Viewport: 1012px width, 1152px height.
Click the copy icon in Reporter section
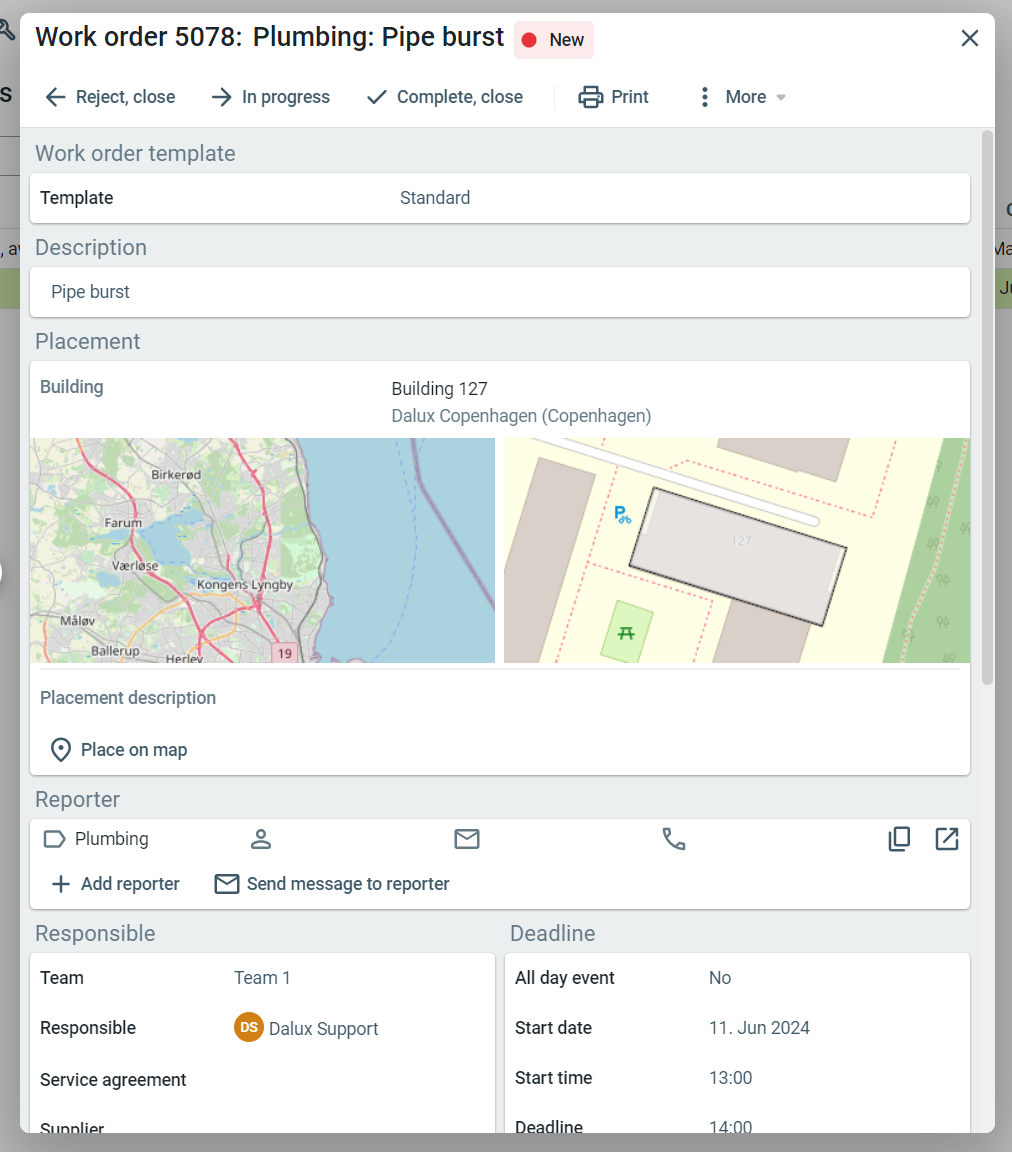coord(899,839)
